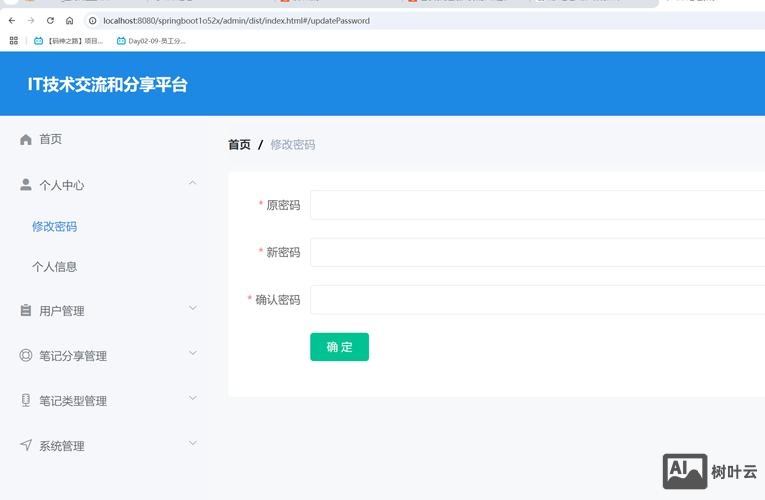Screen dimensions: 765x500
Task: Open the Day02-09 bookmark
Action: tap(151, 41)
